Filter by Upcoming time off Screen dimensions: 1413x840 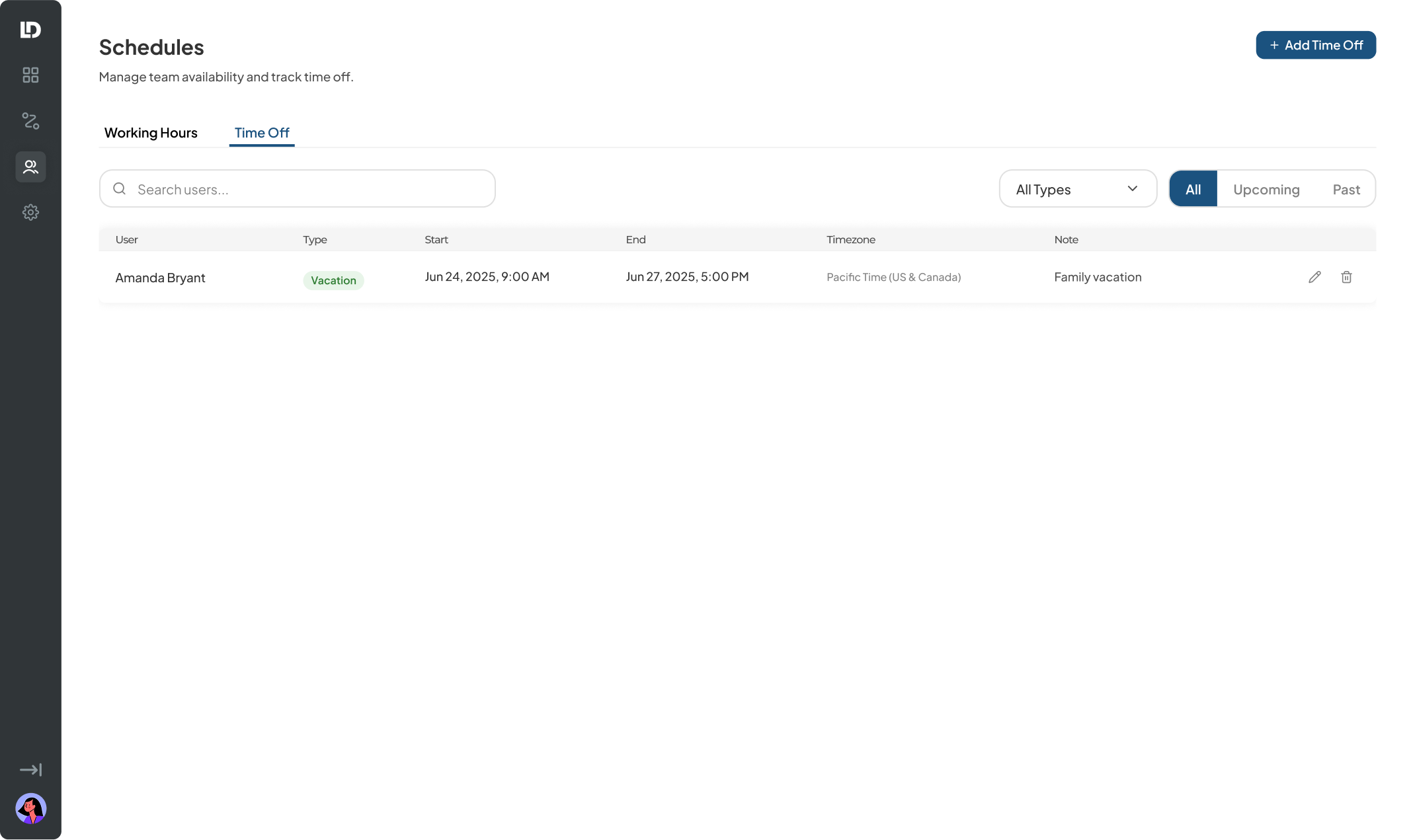(1266, 189)
